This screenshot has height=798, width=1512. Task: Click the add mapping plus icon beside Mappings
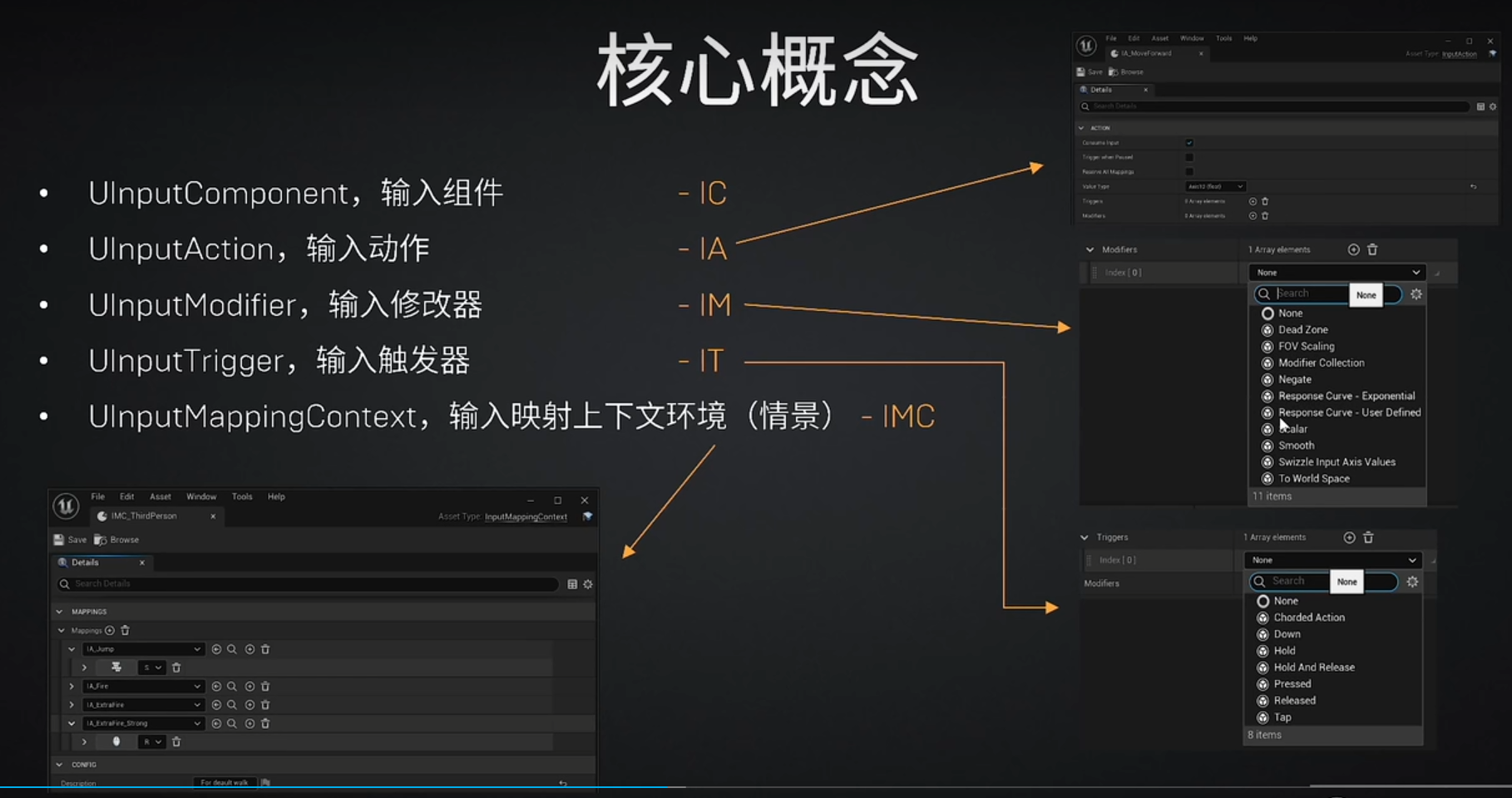(x=108, y=631)
